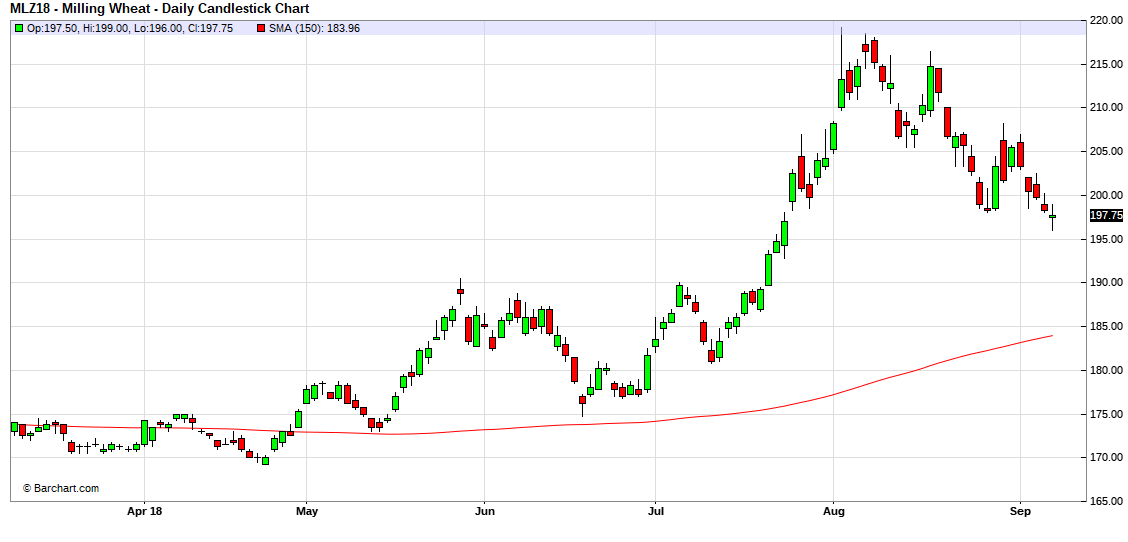Click the May date axis label
This screenshot has width=1128, height=542.
coord(306,512)
